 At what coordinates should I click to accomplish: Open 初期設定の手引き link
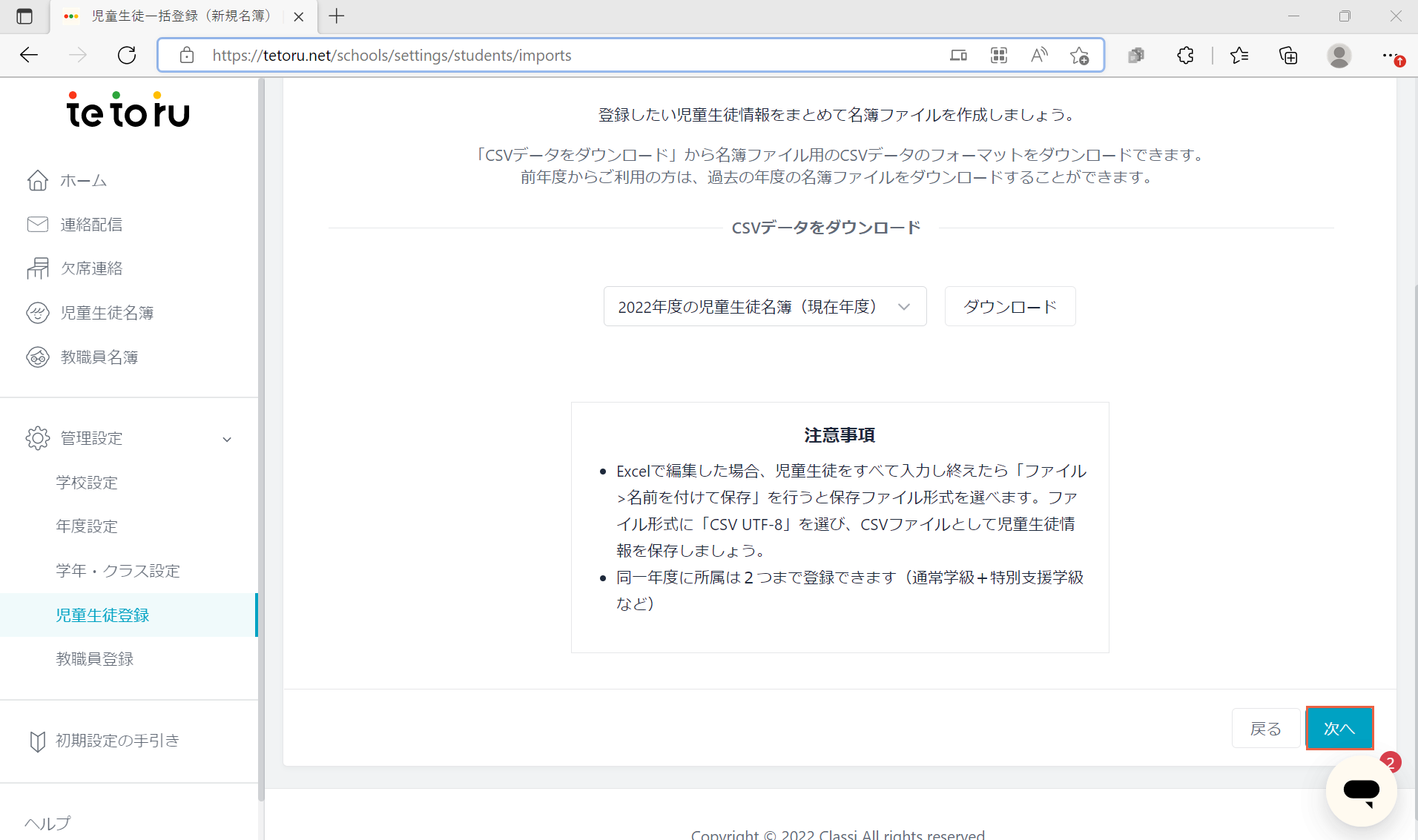118,741
